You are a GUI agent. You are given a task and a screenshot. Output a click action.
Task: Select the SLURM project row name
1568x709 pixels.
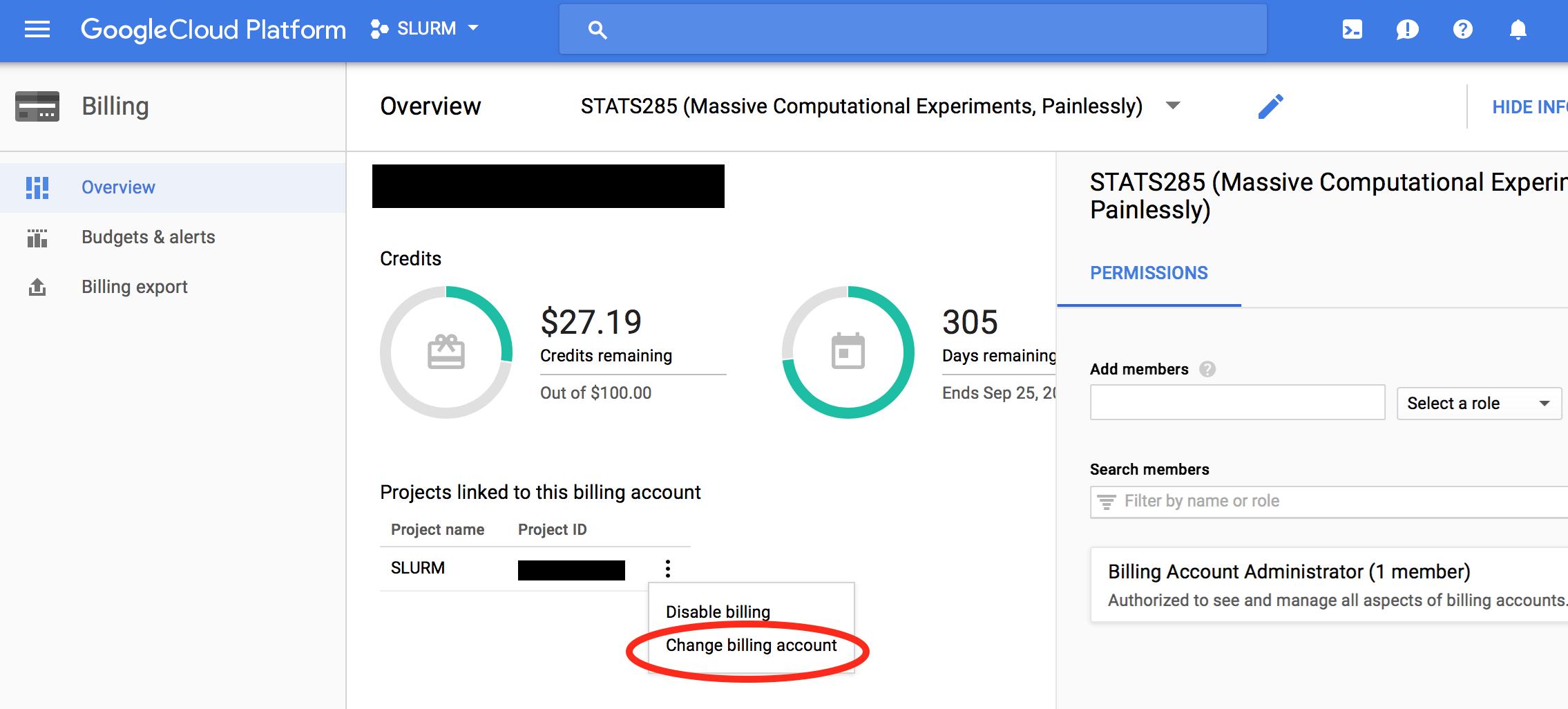[418, 568]
